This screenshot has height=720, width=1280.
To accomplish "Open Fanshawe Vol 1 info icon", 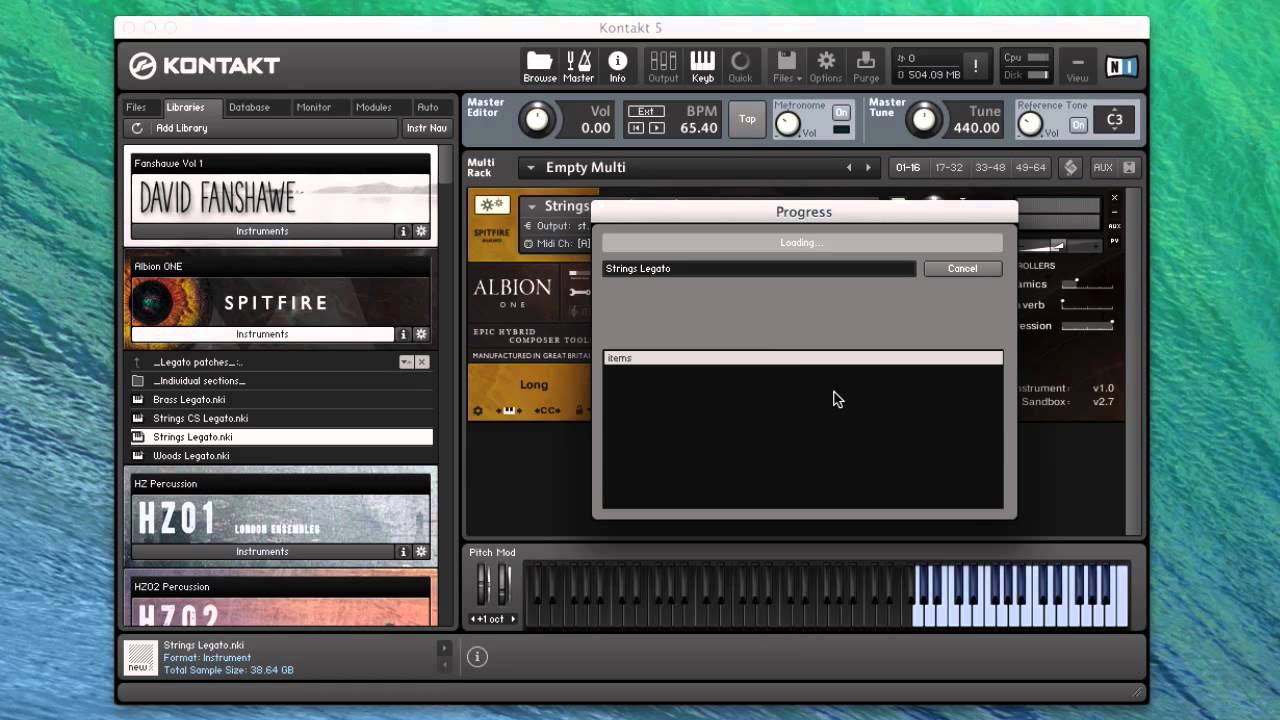I will coord(404,231).
